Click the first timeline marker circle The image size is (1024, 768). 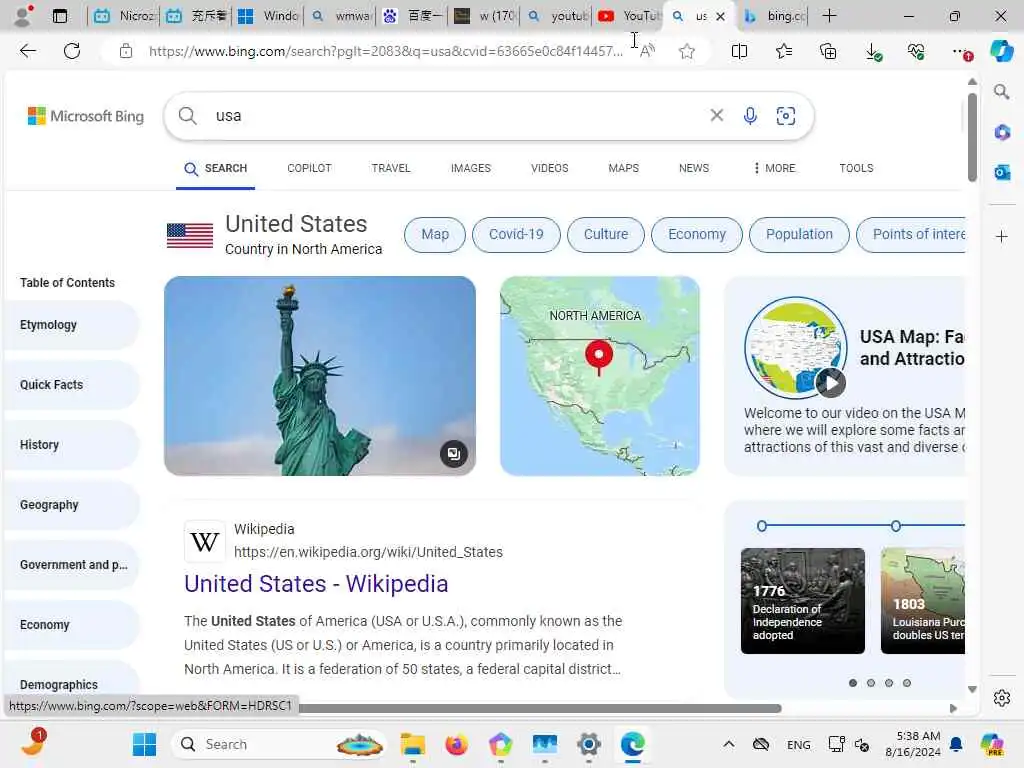point(761,526)
